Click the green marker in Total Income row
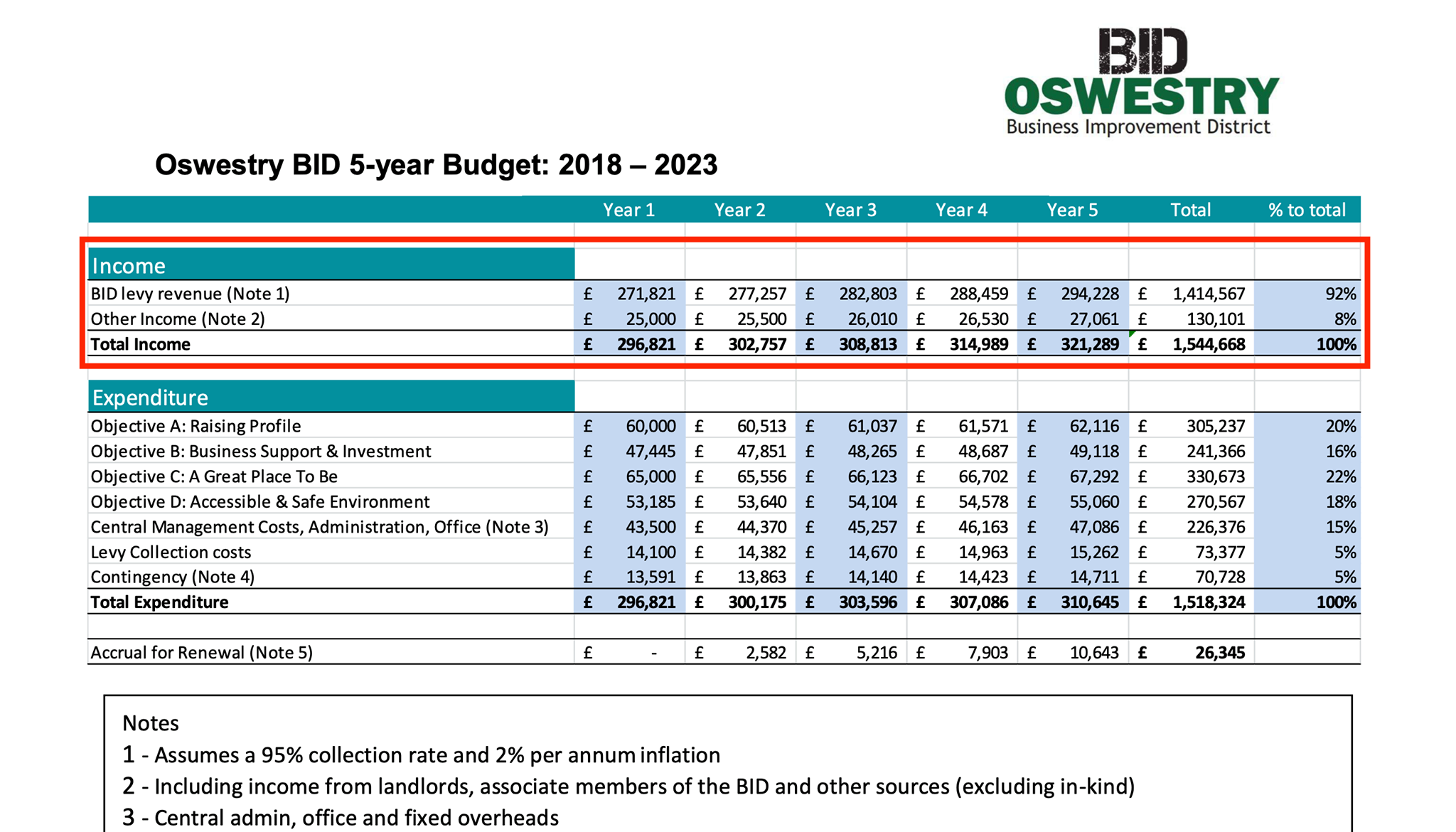This screenshot has height=832, width=1456. pos(1132,333)
